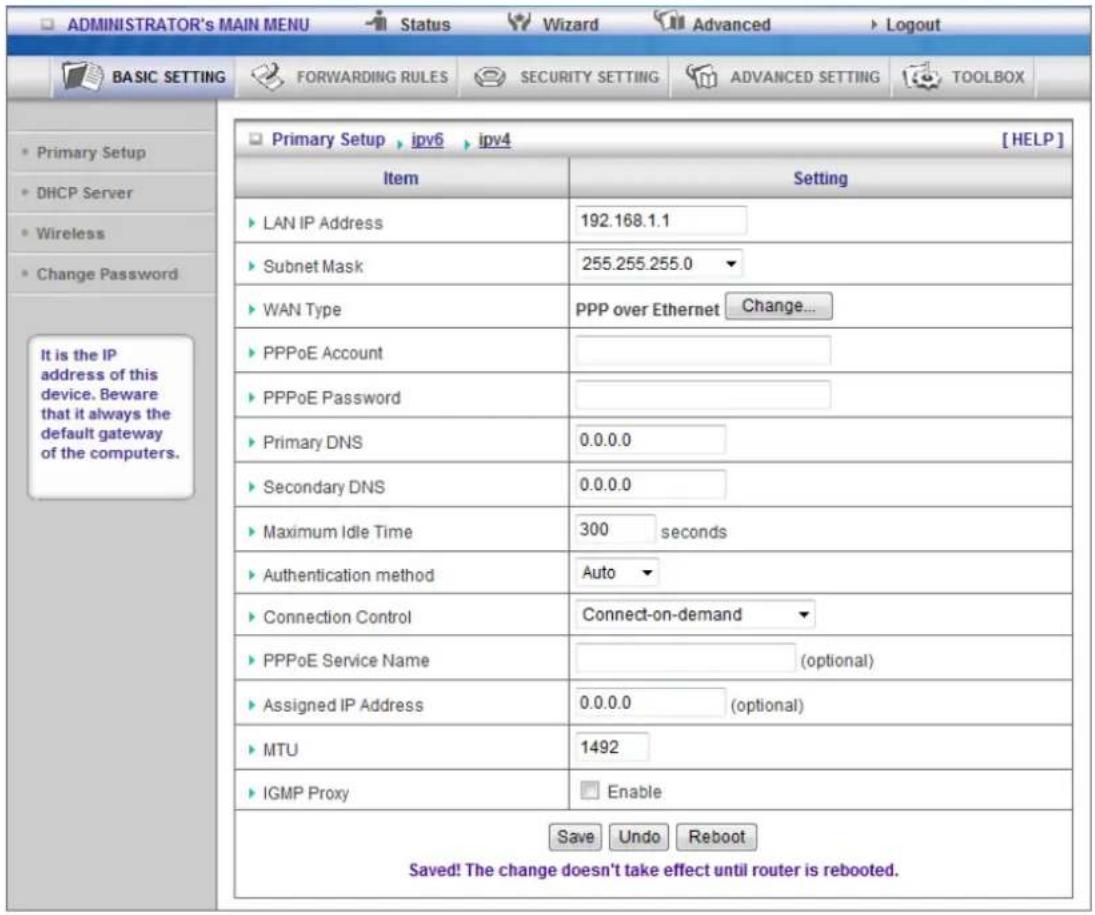Click the Forwarding Rules icon
This screenshot has height=915, width=1095.
point(267,77)
